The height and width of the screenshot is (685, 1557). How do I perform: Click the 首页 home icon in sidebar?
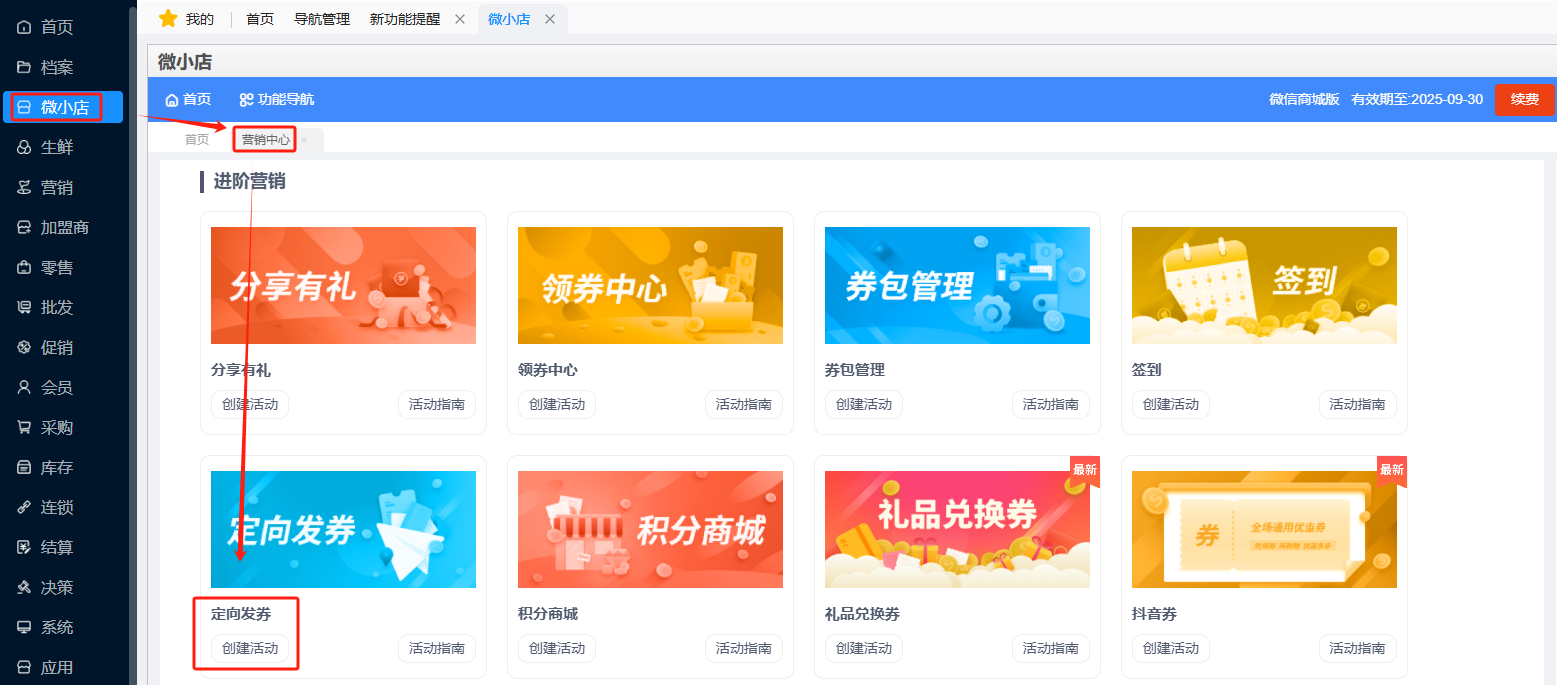point(24,28)
